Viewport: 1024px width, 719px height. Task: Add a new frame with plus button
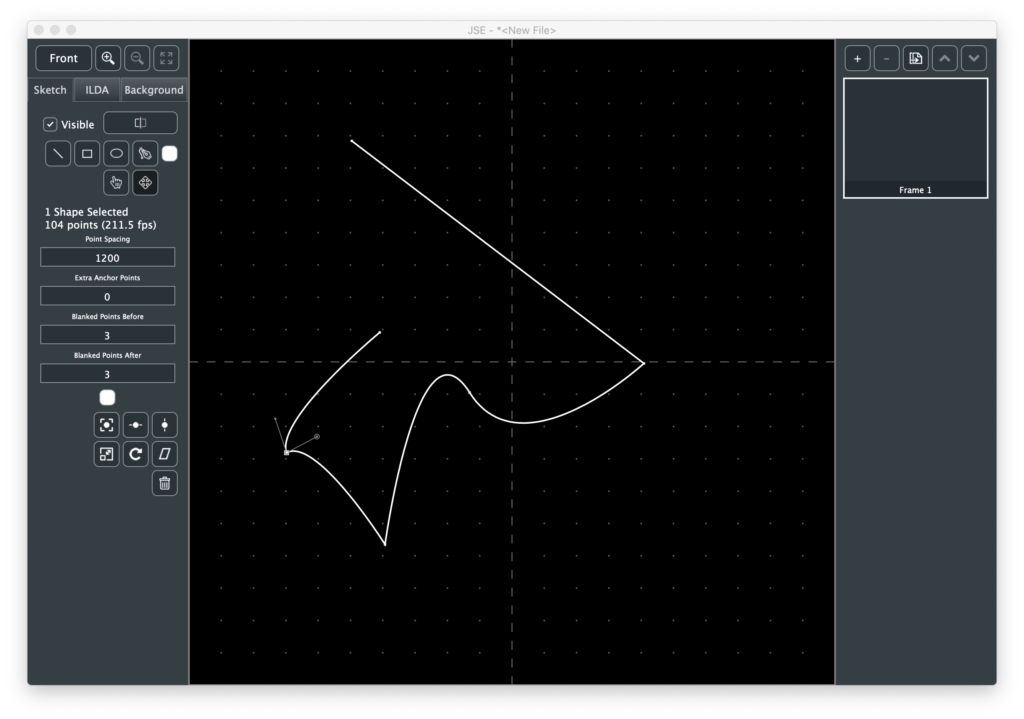(857, 58)
